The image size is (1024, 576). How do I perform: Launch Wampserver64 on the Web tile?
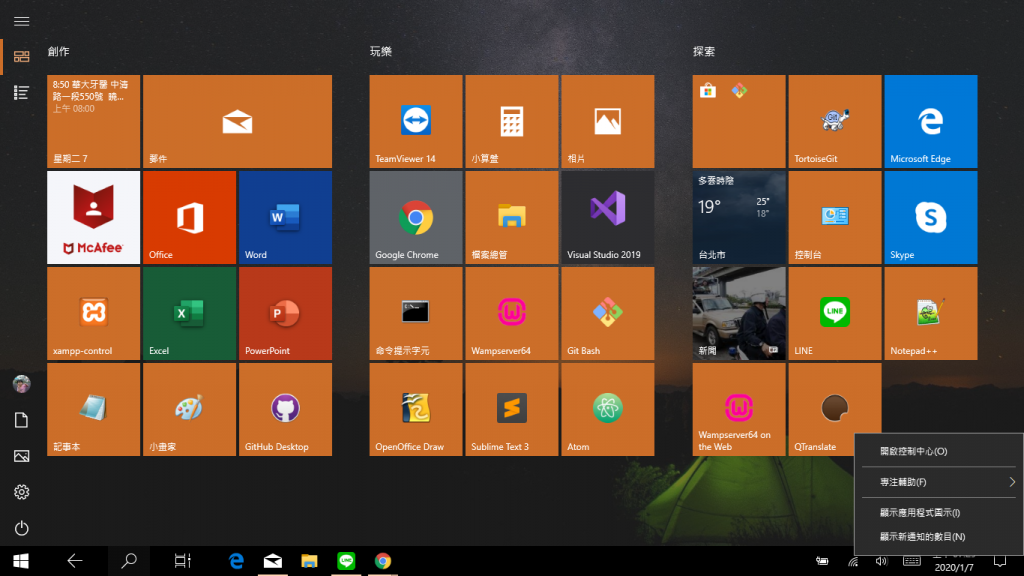[739, 409]
